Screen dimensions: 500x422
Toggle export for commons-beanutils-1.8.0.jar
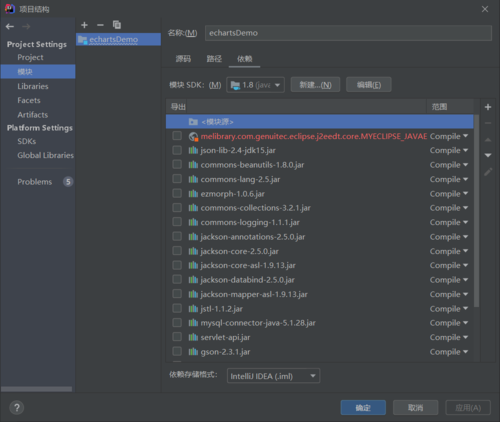pos(177,164)
